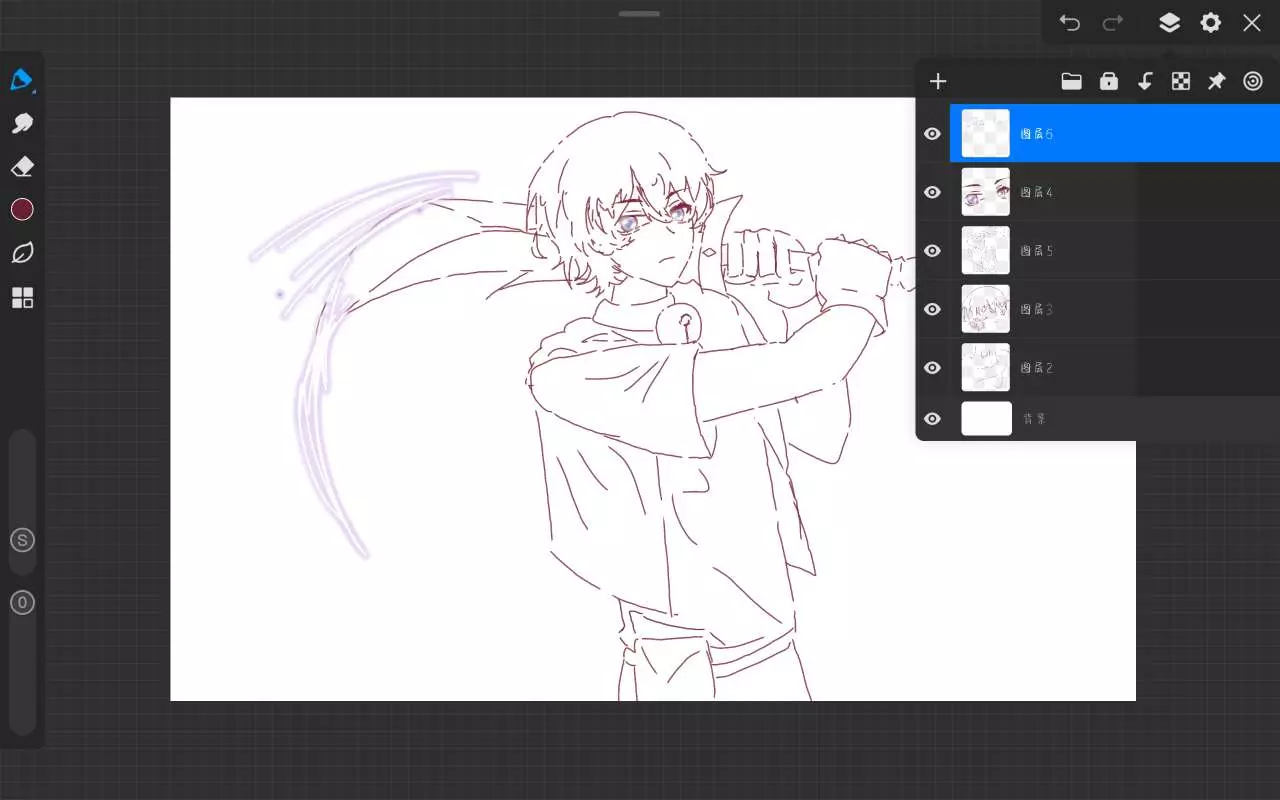Select the layer name 图层5
1280x800 pixels.
[1036, 251]
